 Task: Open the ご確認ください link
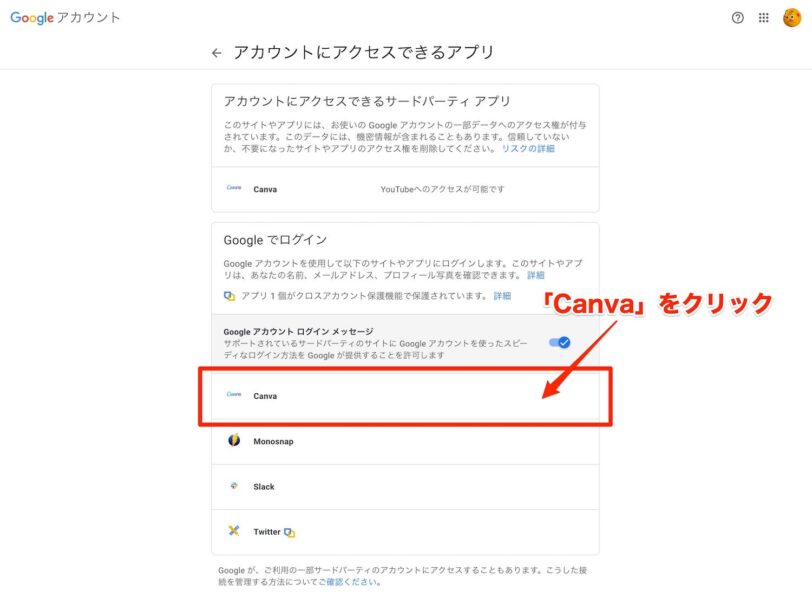[x=347, y=582]
